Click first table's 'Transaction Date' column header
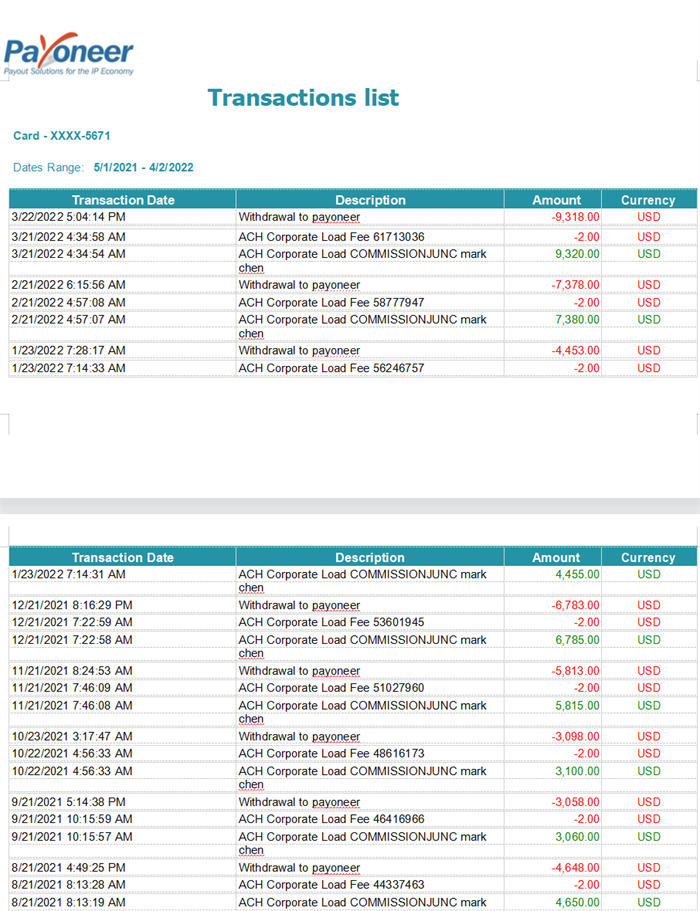Image resolution: width=700 pixels, height=911 pixels. point(123,200)
